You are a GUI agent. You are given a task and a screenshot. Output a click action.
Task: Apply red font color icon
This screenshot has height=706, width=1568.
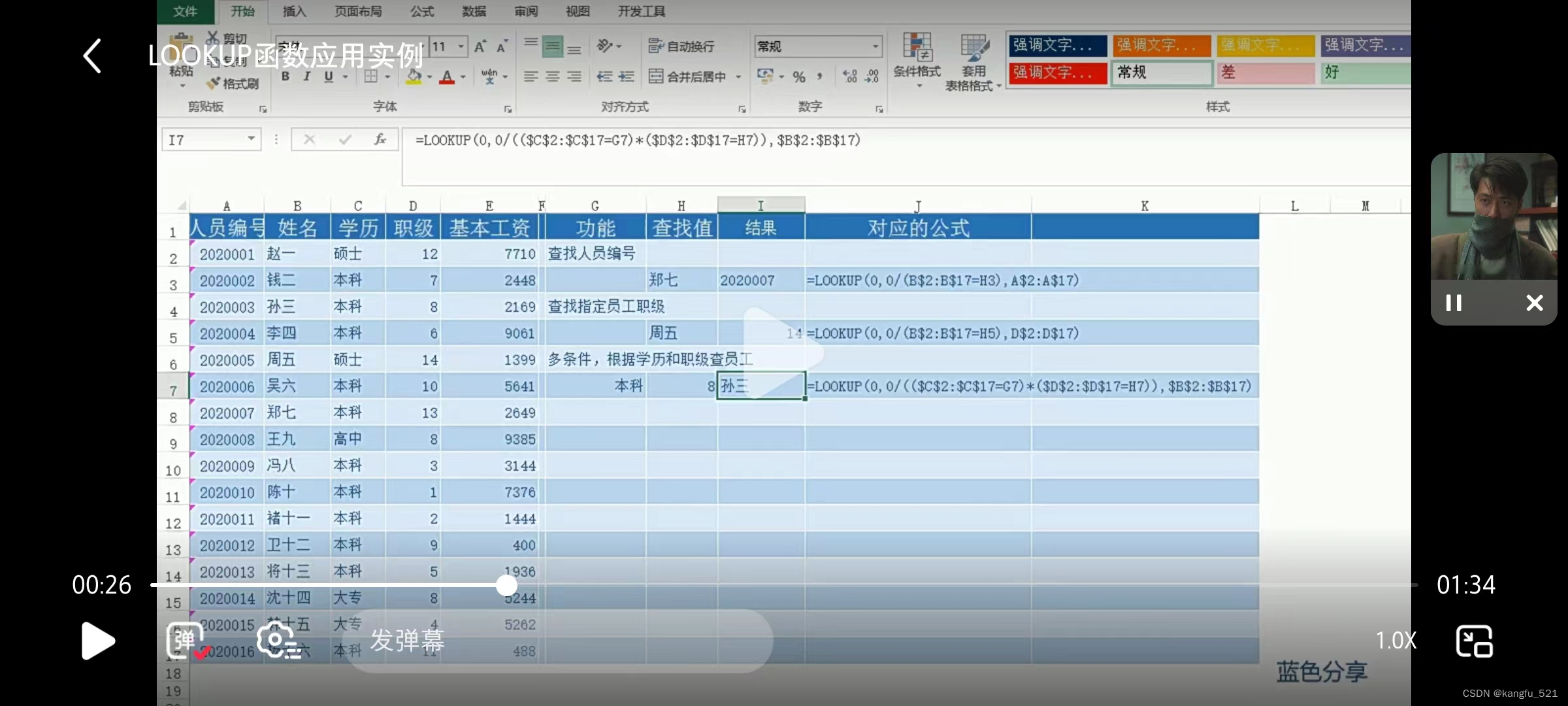pos(447,77)
